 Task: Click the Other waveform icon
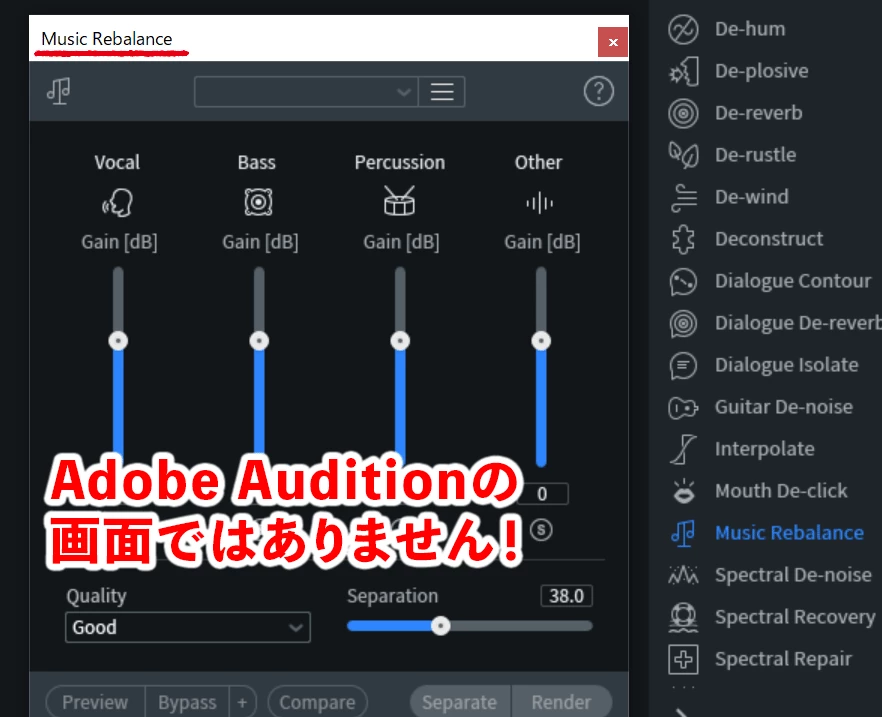(x=540, y=203)
